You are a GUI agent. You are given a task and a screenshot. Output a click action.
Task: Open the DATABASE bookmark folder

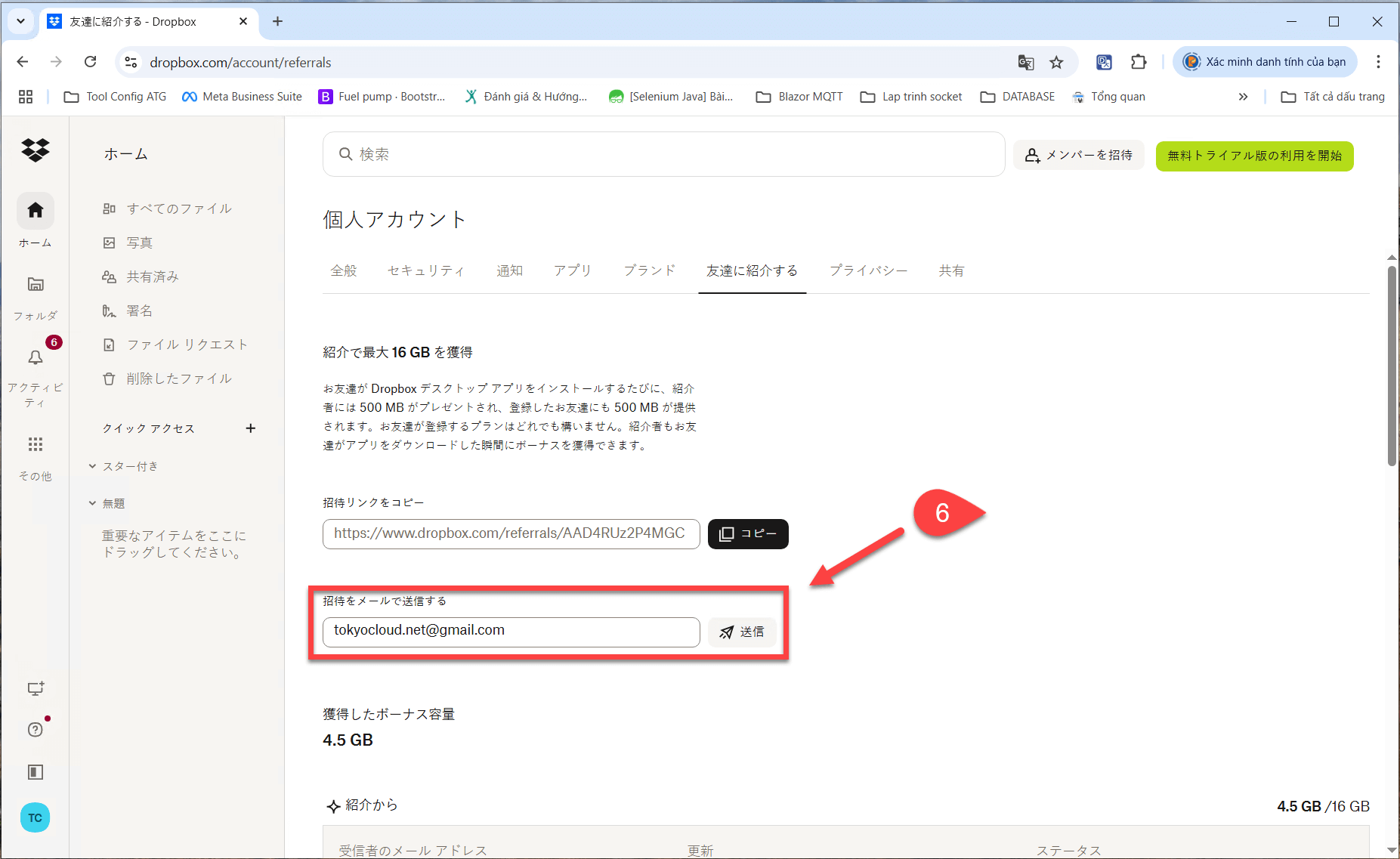click(x=1017, y=97)
